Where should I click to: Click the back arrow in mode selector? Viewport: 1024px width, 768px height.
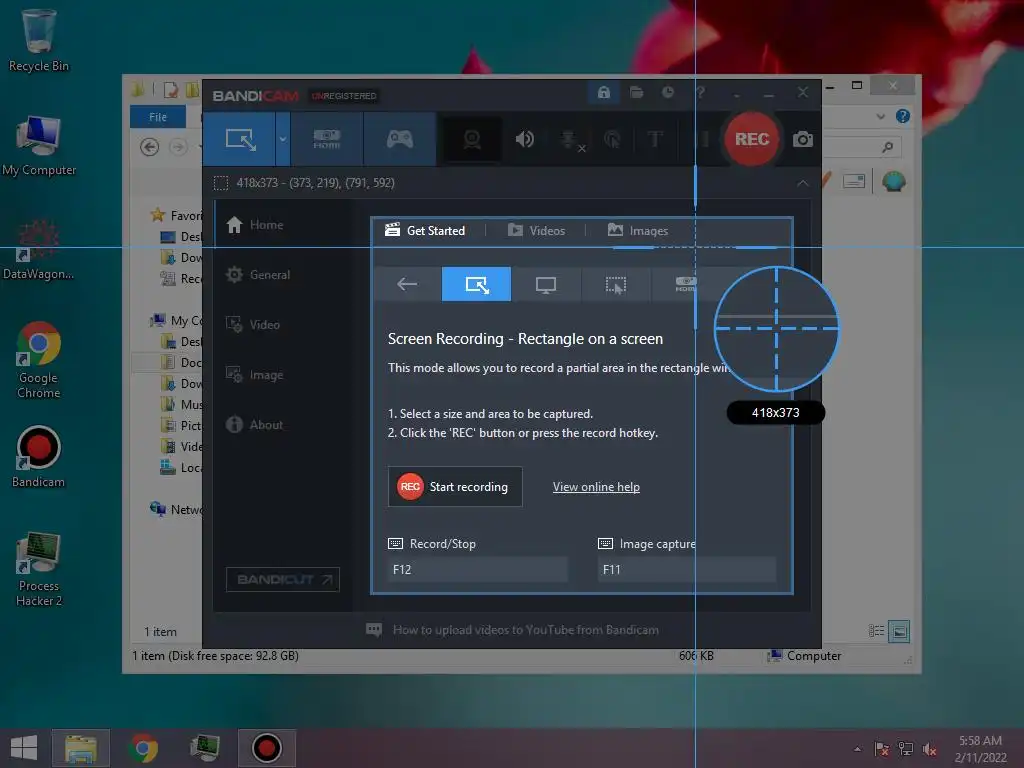(407, 284)
